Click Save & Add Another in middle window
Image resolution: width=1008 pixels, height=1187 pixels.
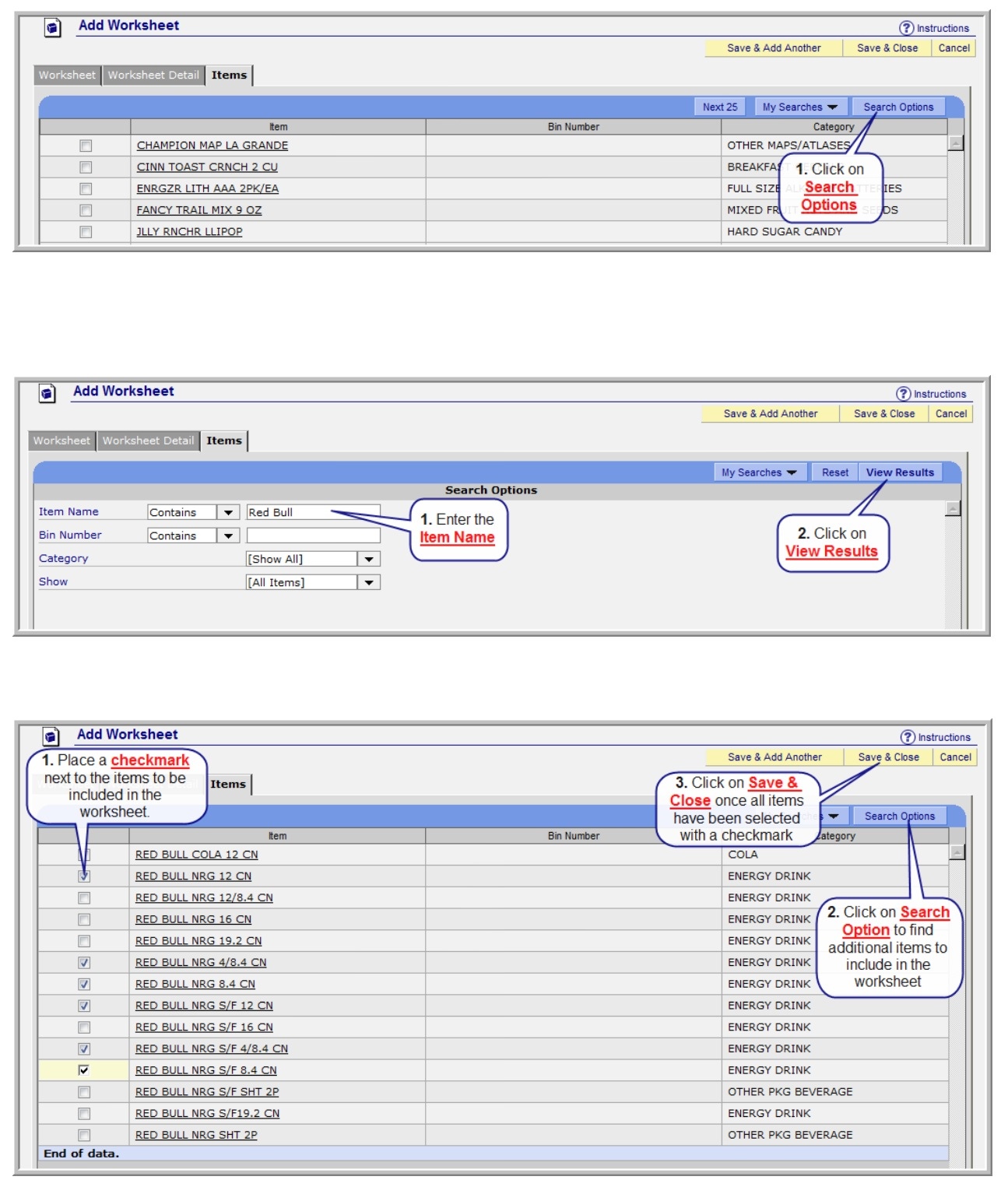[771, 414]
